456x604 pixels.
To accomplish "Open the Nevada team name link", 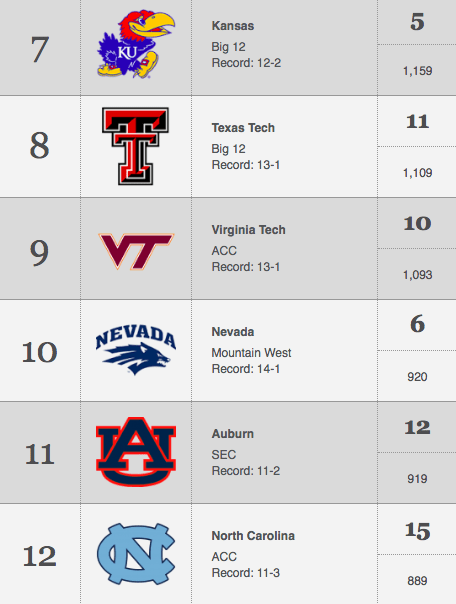I will (x=233, y=332).
